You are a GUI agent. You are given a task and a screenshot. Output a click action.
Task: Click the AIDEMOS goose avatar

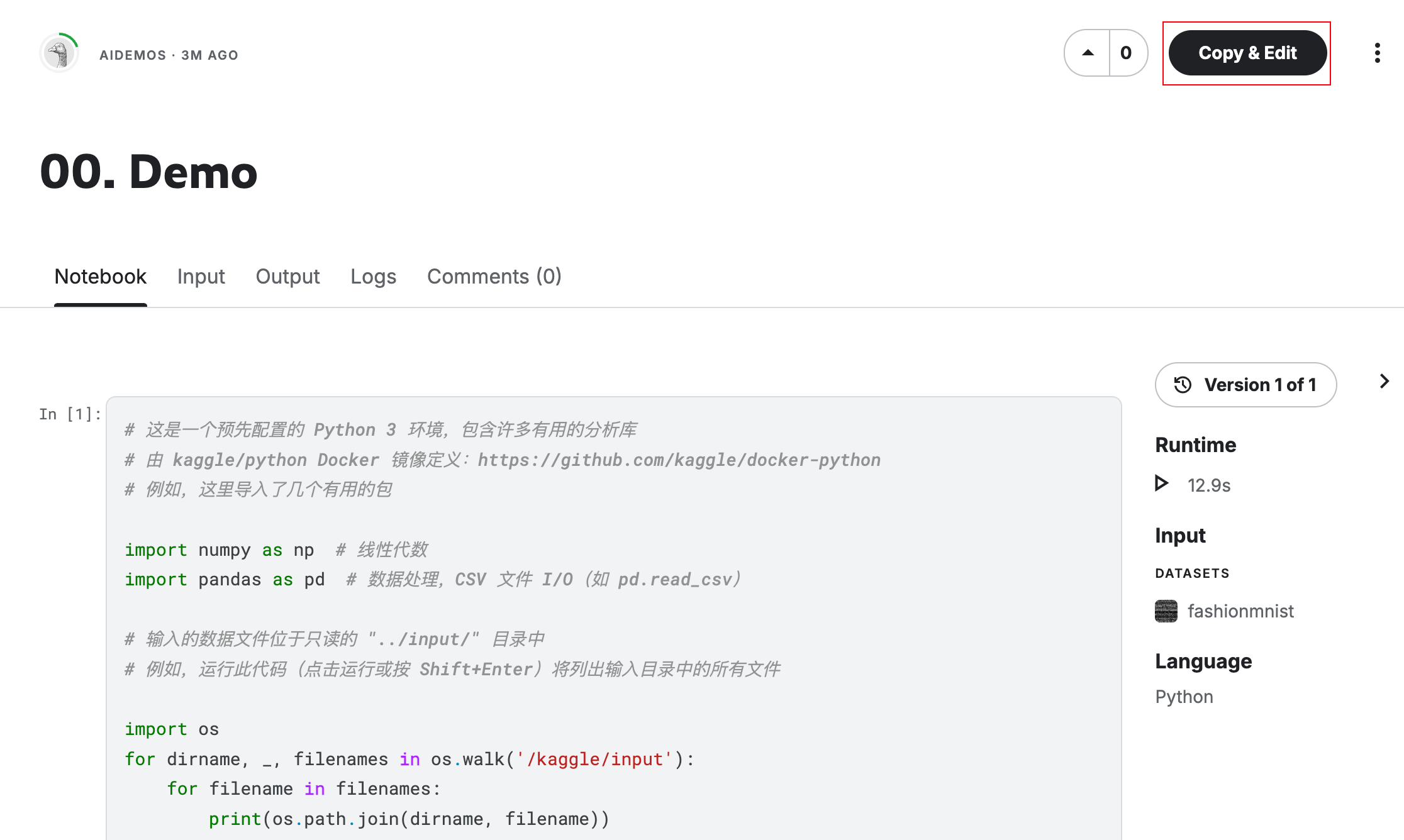[x=58, y=53]
